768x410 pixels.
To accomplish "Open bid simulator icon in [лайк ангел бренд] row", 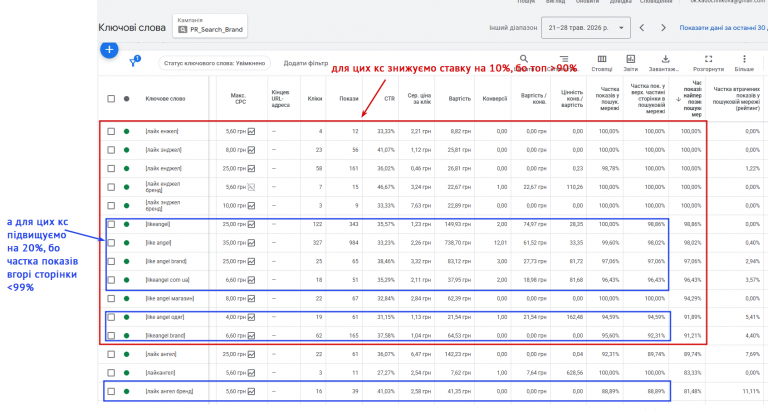I will pos(251,391).
